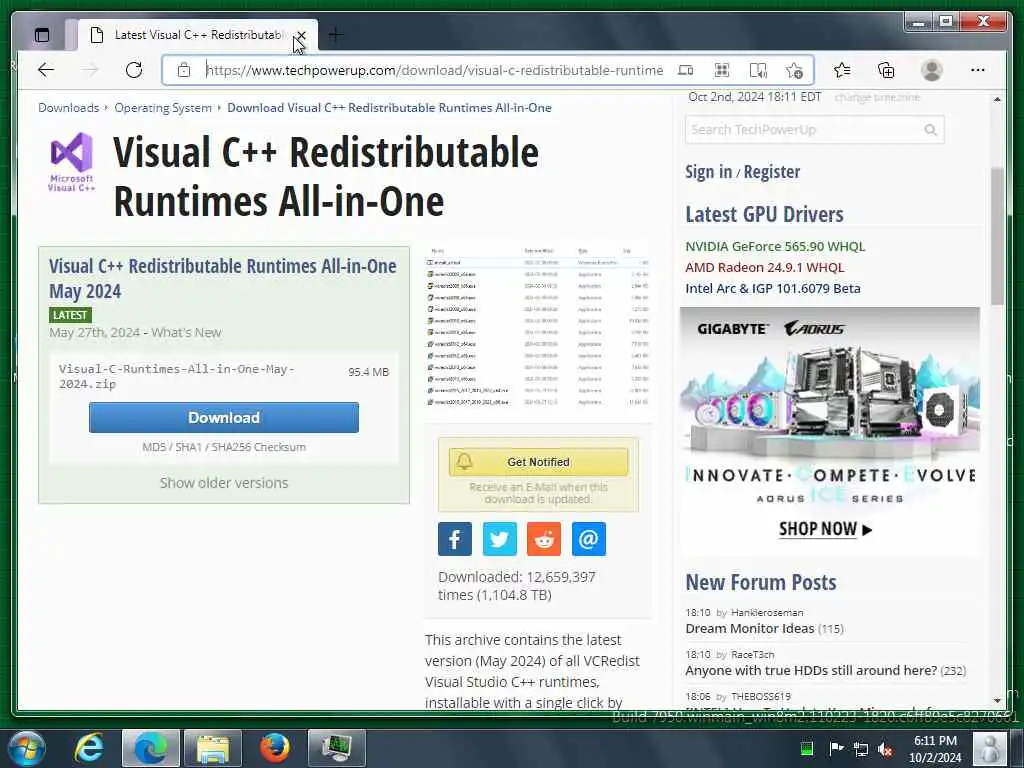Open NVIDIA GeForce 565.90 WHQL driver
This screenshot has height=768, width=1024.
tap(775, 246)
